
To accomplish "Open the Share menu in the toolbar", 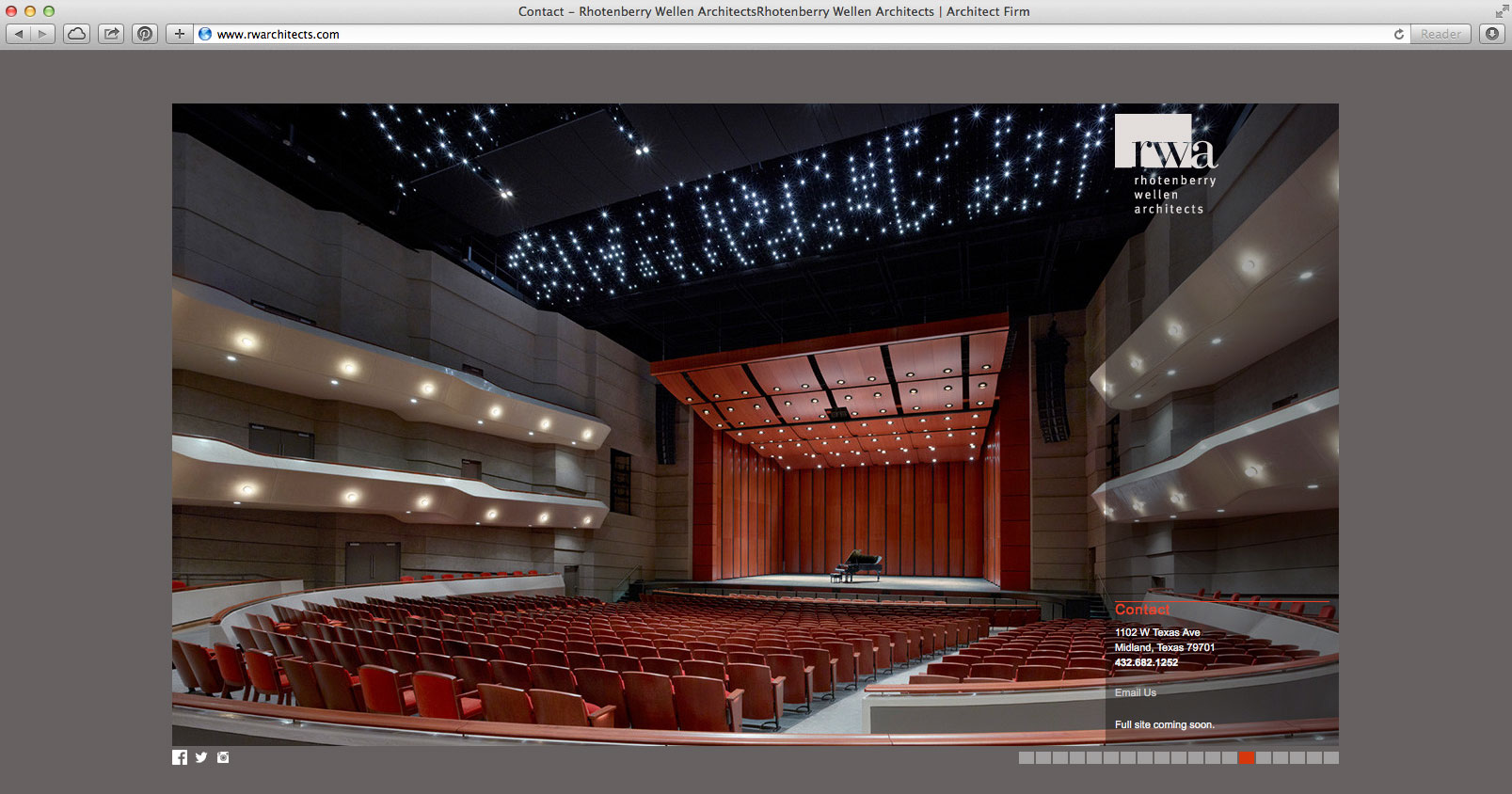I will pyautogui.click(x=111, y=34).
